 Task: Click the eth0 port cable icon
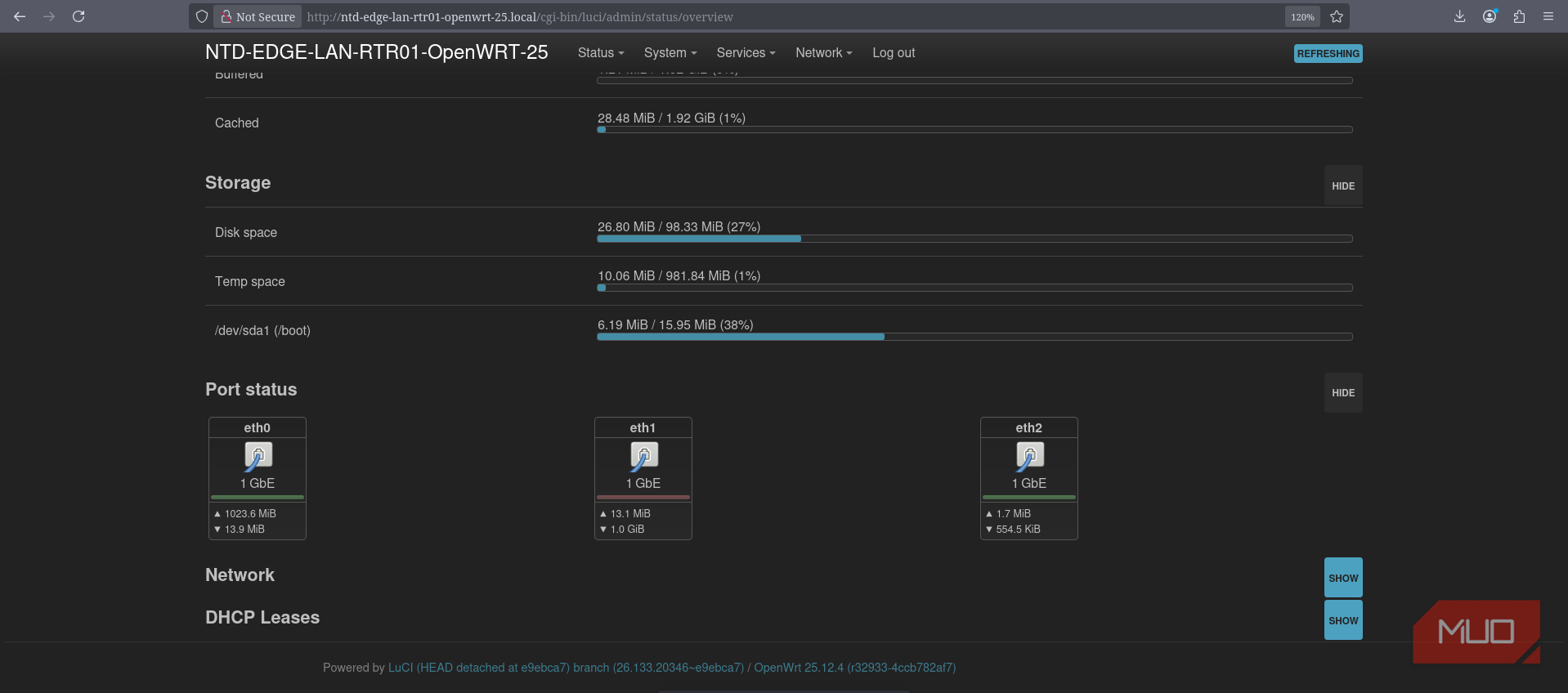tap(258, 456)
